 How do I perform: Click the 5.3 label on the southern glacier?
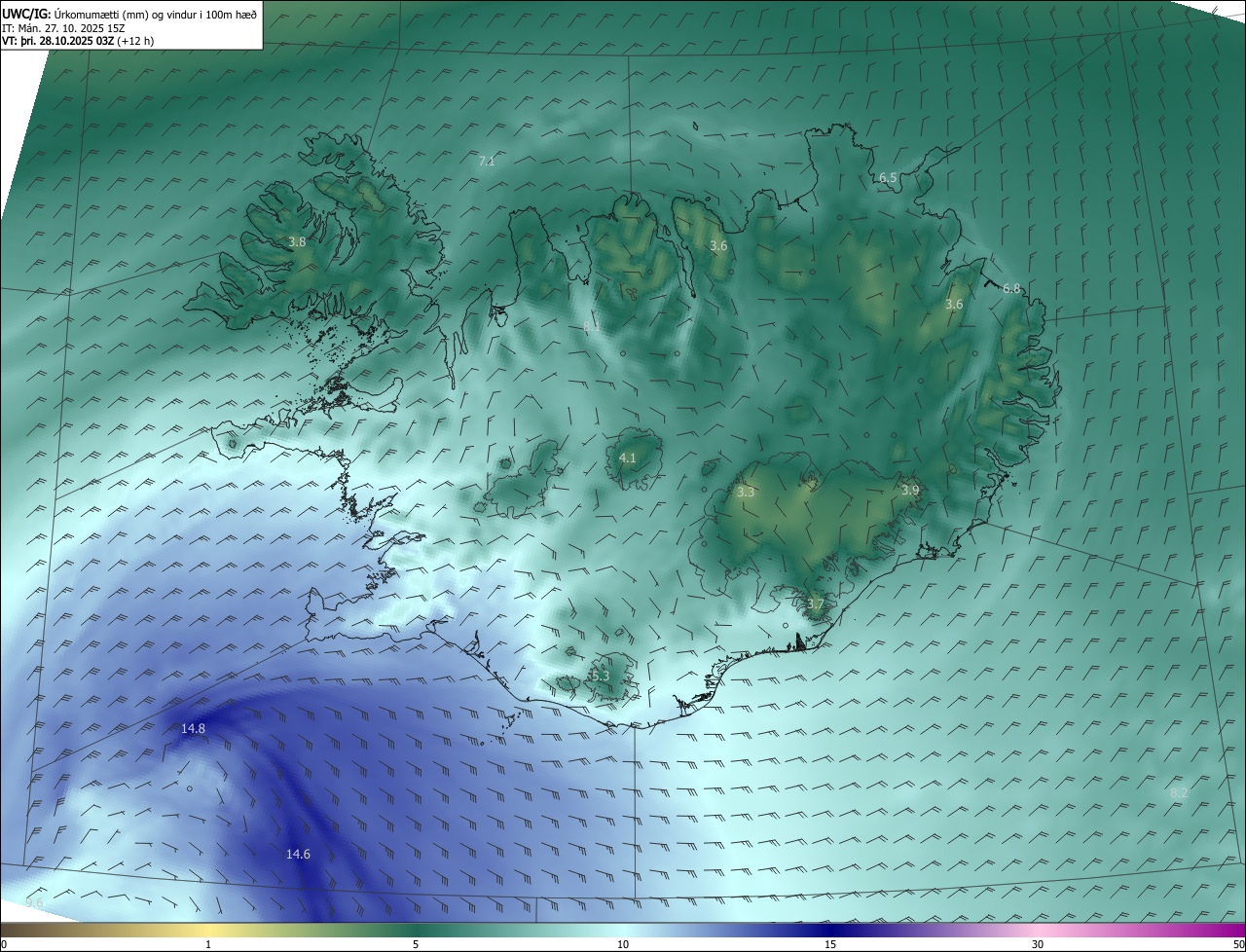(x=600, y=676)
